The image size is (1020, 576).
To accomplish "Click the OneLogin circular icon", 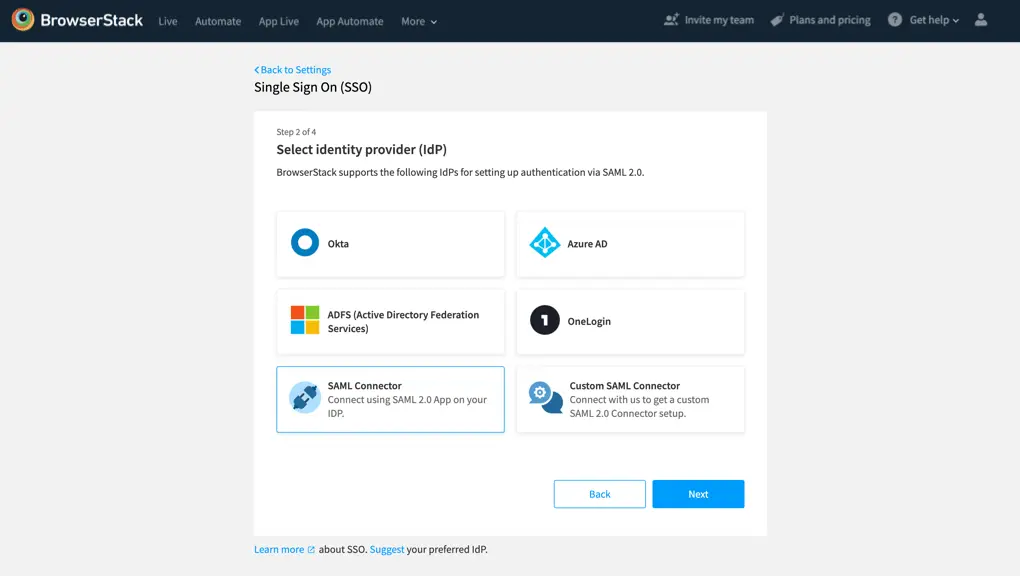I will pos(544,320).
